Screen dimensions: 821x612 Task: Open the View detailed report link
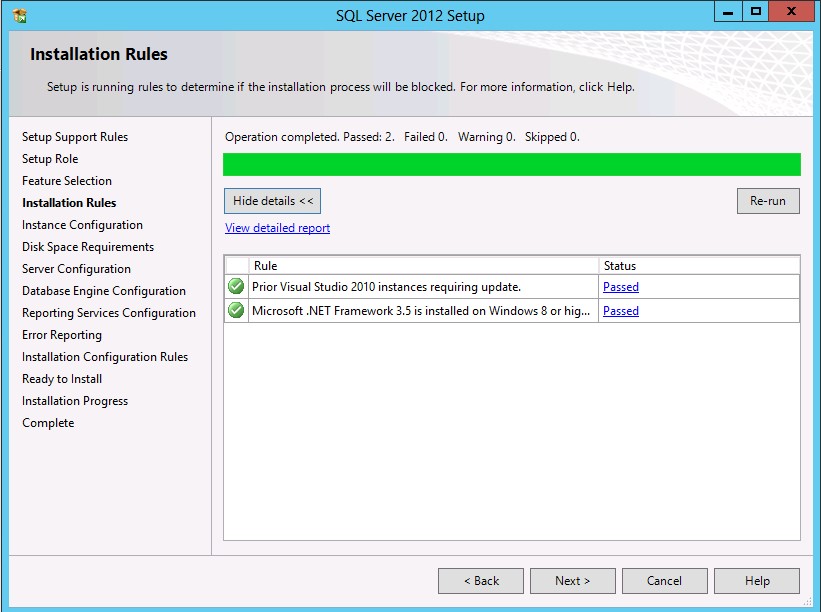[277, 228]
